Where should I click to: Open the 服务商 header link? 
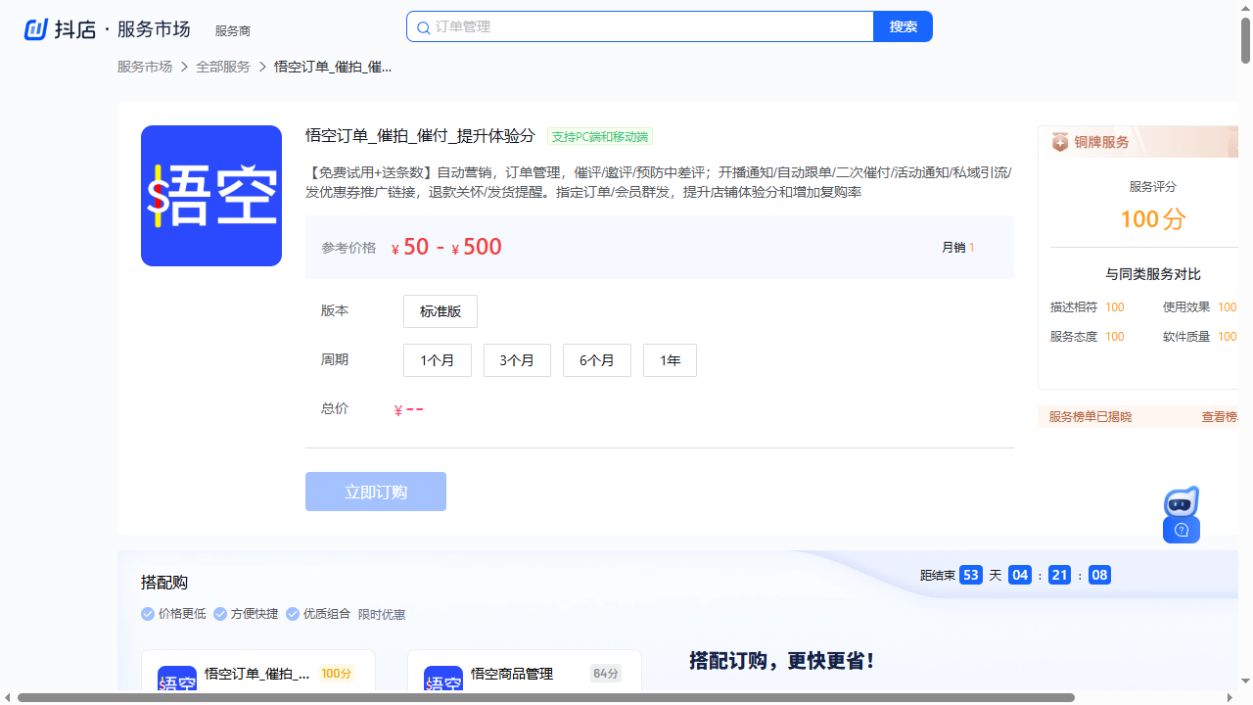[x=232, y=31]
